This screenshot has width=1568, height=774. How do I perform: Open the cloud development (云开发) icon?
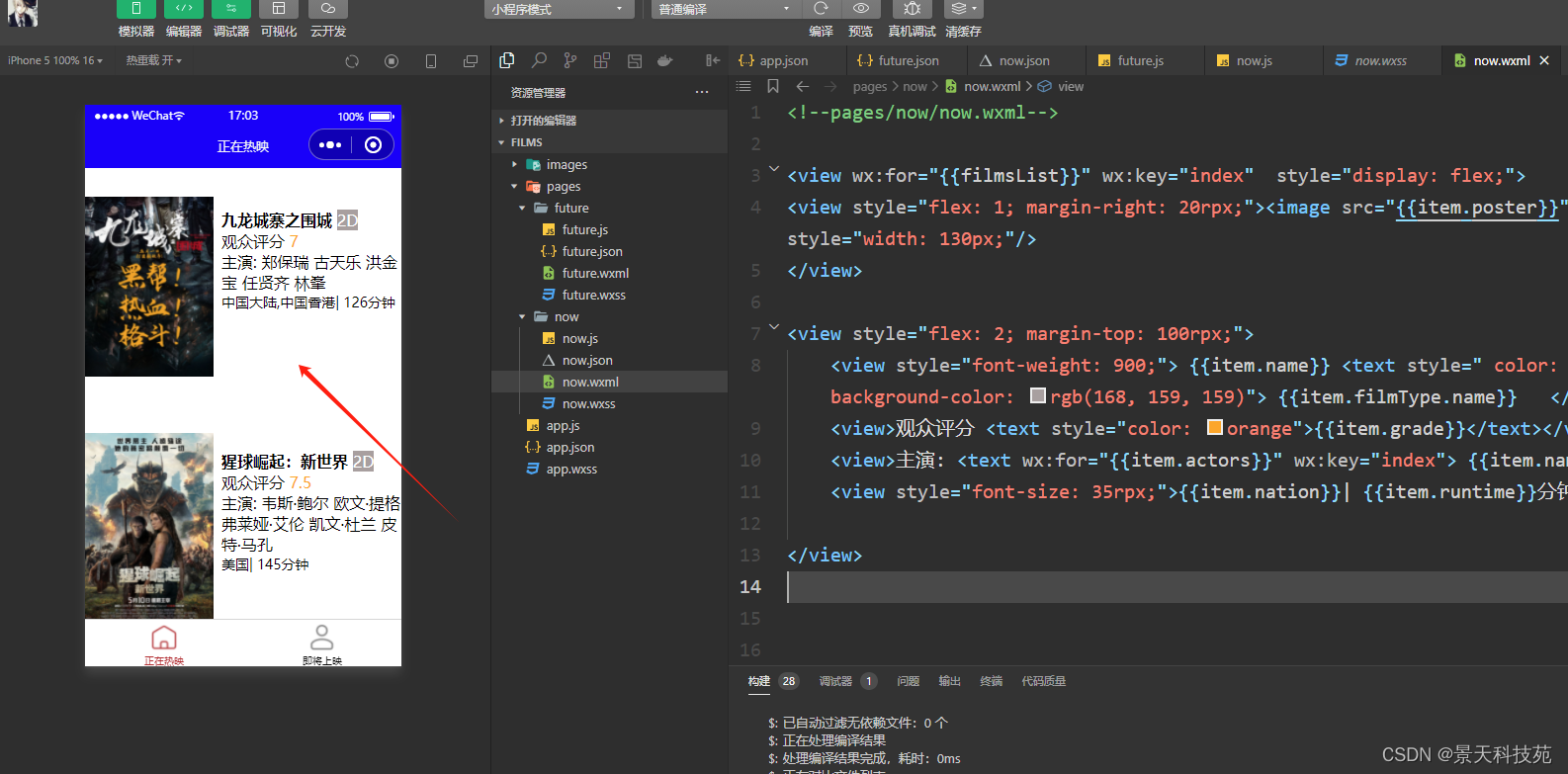coord(328,9)
